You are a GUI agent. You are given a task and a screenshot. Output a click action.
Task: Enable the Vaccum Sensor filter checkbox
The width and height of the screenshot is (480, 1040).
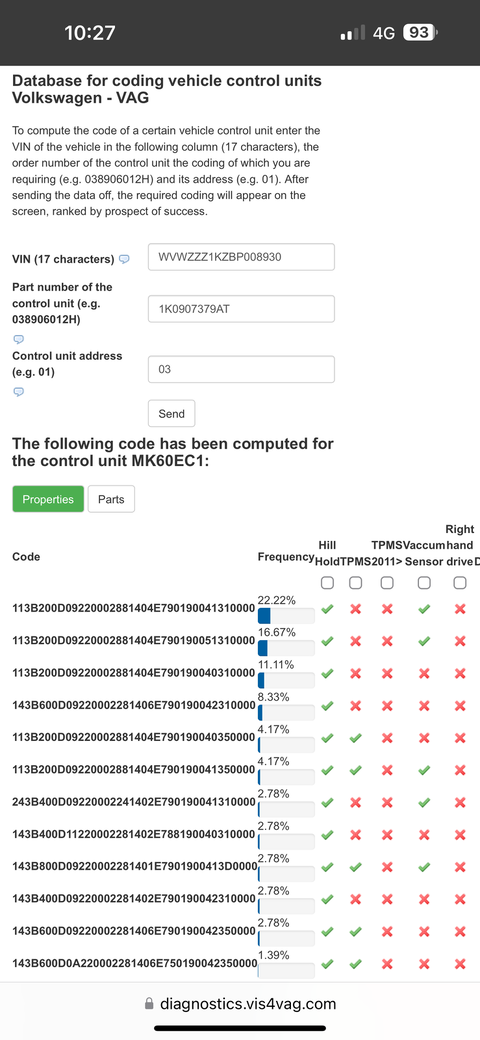tap(424, 583)
